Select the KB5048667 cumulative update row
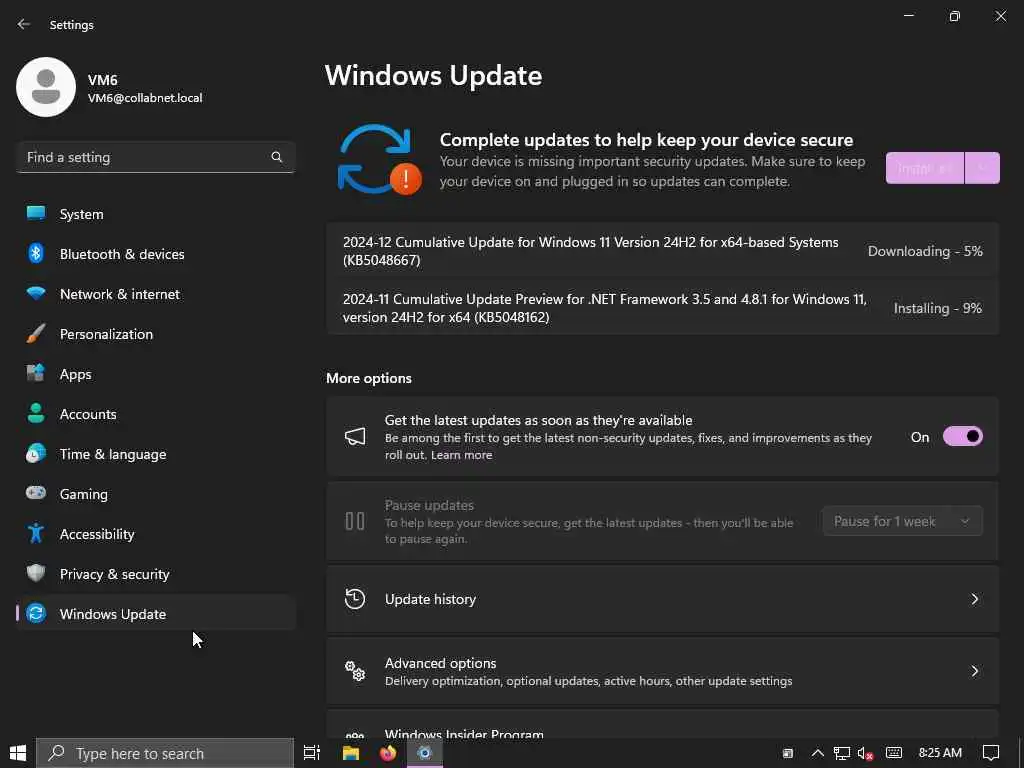Viewport: 1024px width, 768px height. point(662,251)
